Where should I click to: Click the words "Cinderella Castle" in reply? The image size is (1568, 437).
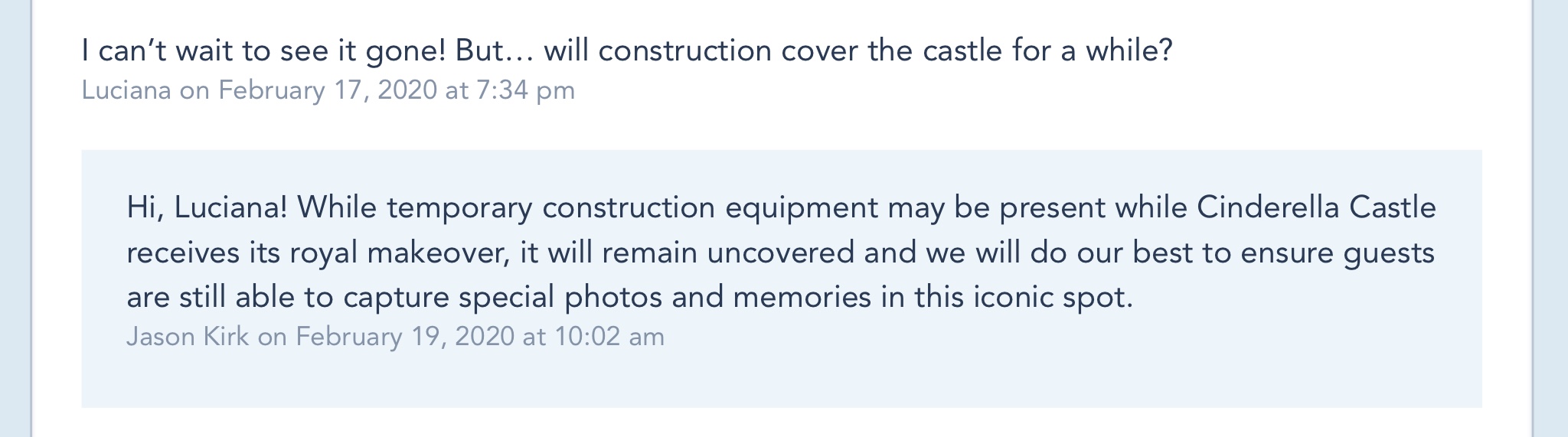tap(1315, 207)
